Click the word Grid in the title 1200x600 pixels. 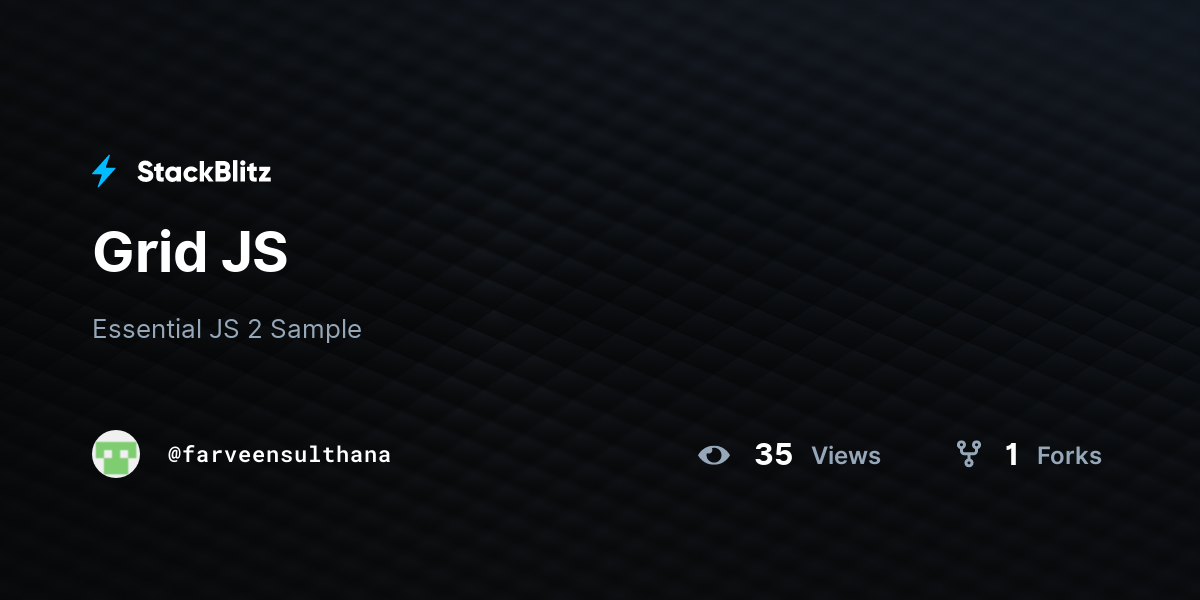(x=148, y=252)
